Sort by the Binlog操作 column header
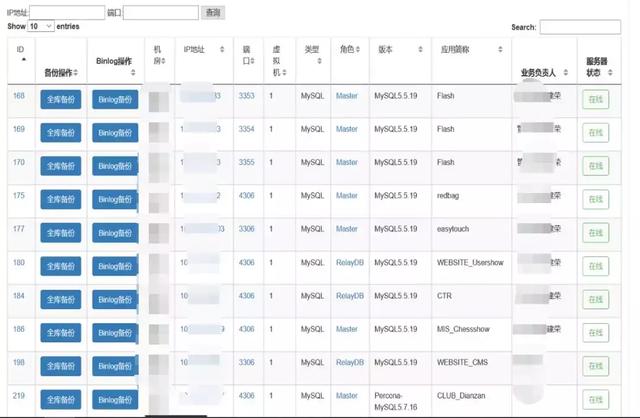Screen dimensions: 640x418 click(113, 61)
